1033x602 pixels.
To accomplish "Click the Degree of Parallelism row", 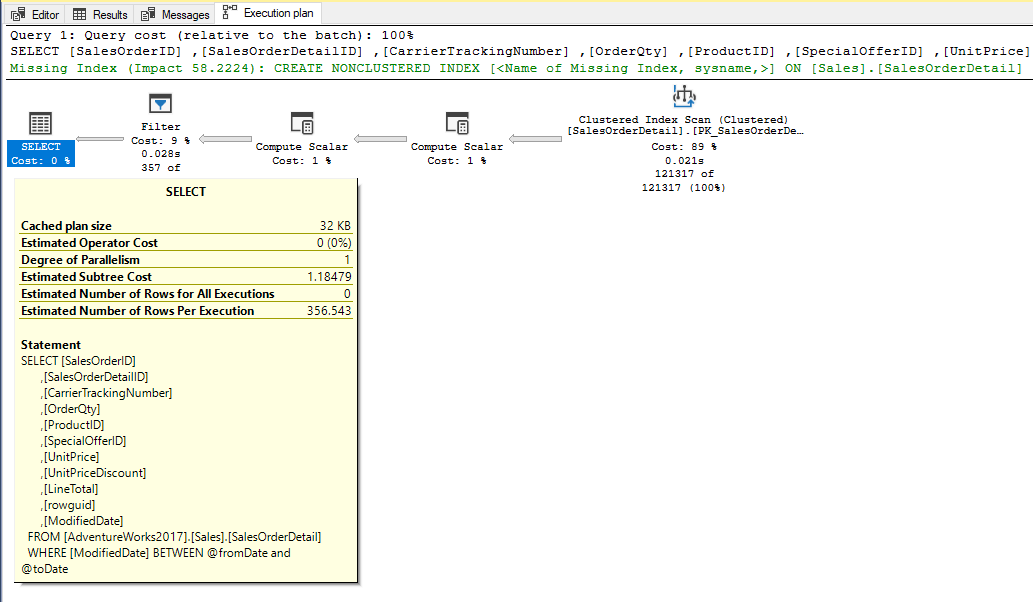I will 186,260.
